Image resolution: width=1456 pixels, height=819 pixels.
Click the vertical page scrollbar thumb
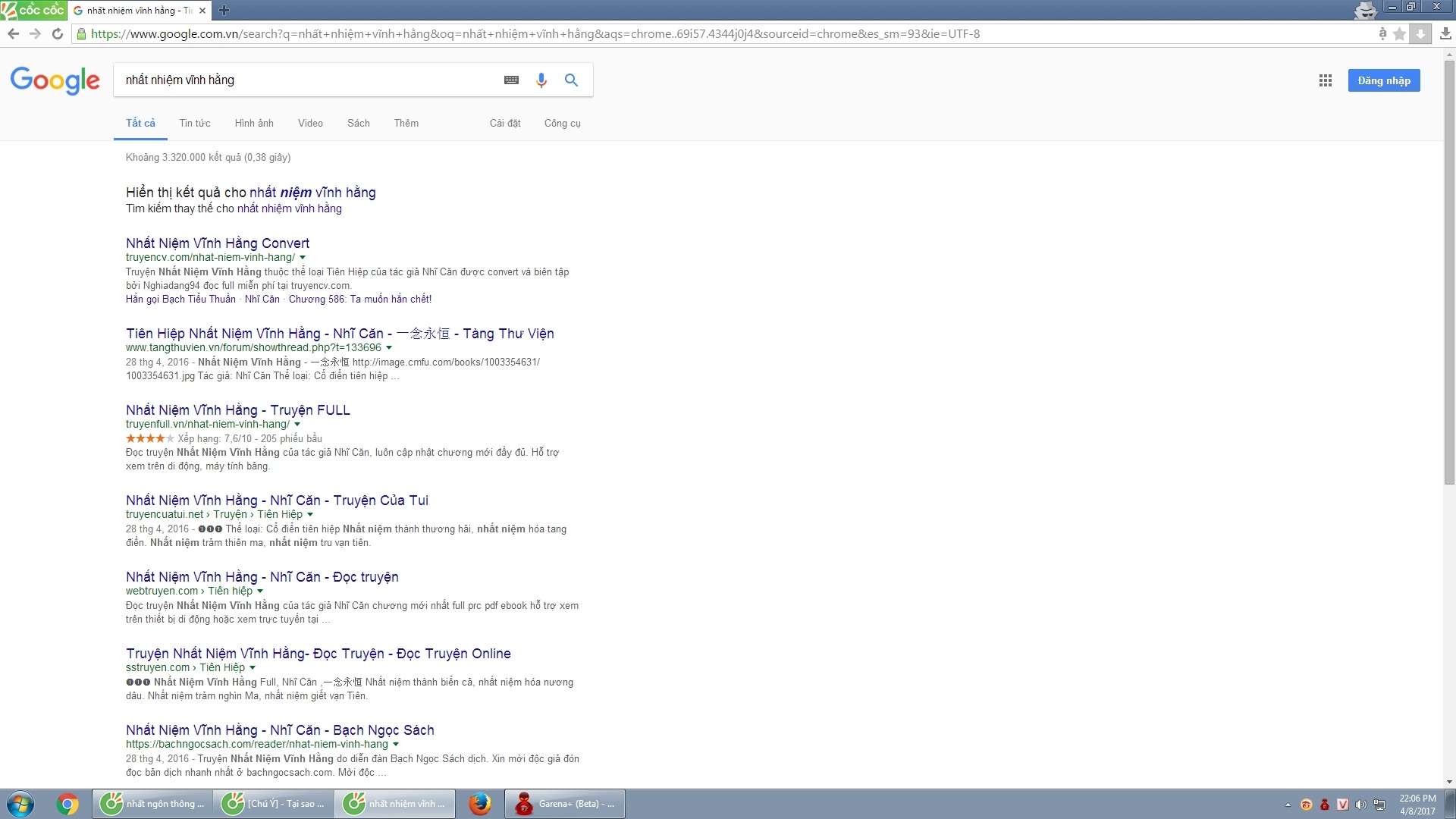click(1449, 273)
